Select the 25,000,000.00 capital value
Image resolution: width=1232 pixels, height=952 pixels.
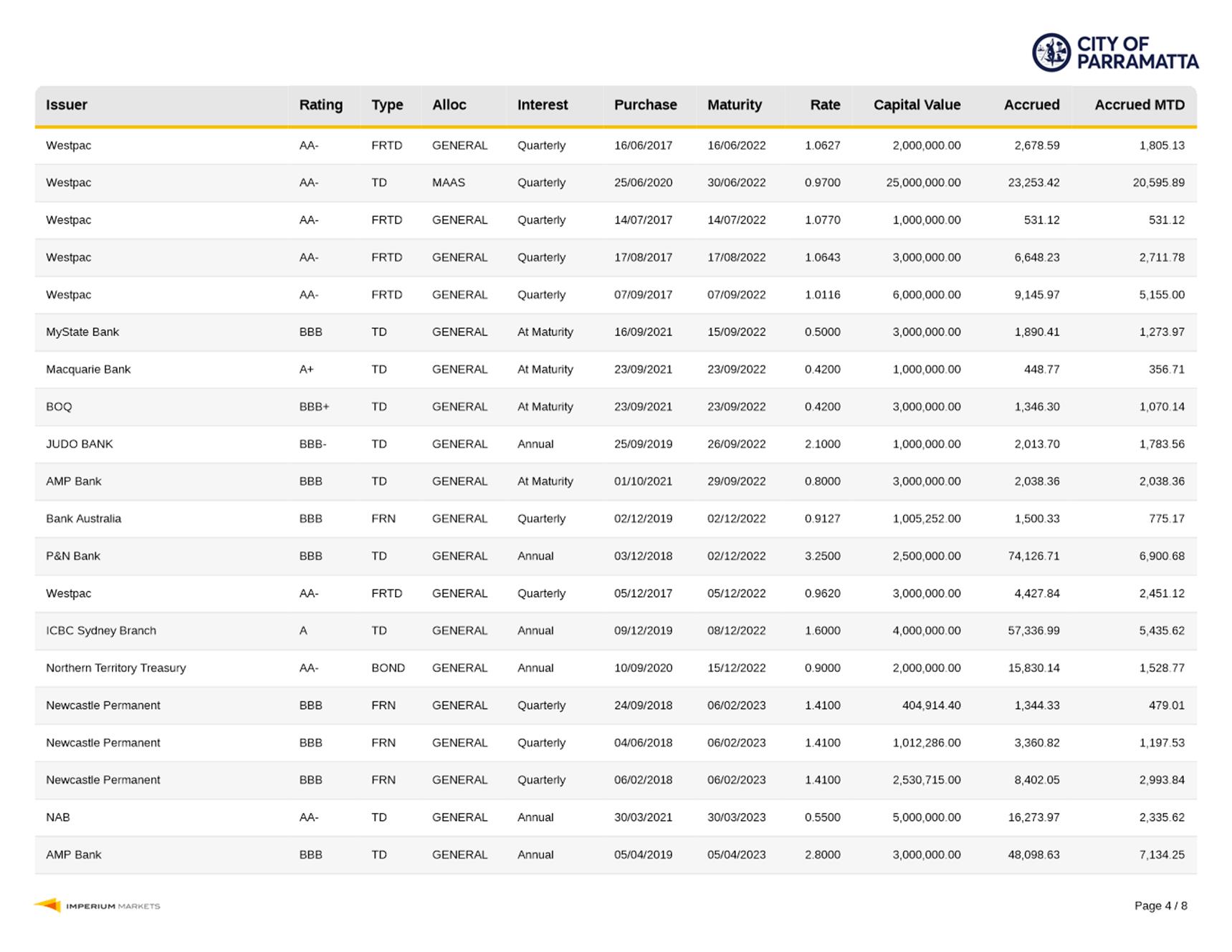click(923, 183)
